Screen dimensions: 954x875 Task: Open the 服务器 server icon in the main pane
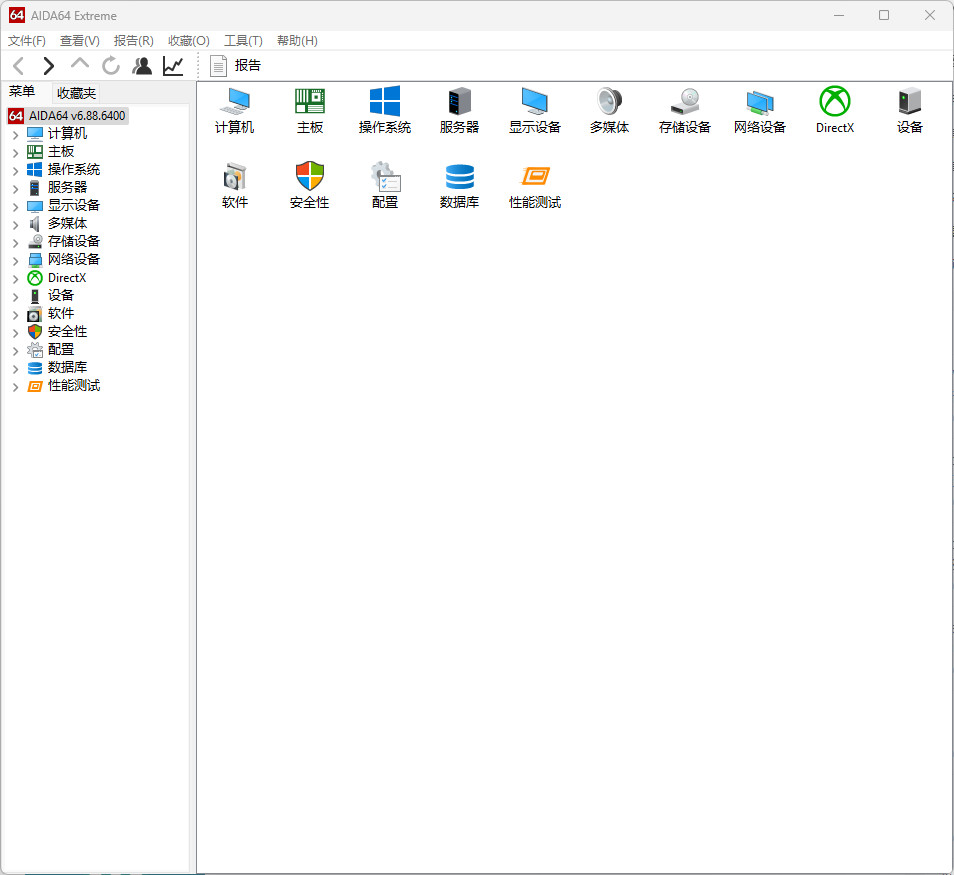tap(459, 110)
